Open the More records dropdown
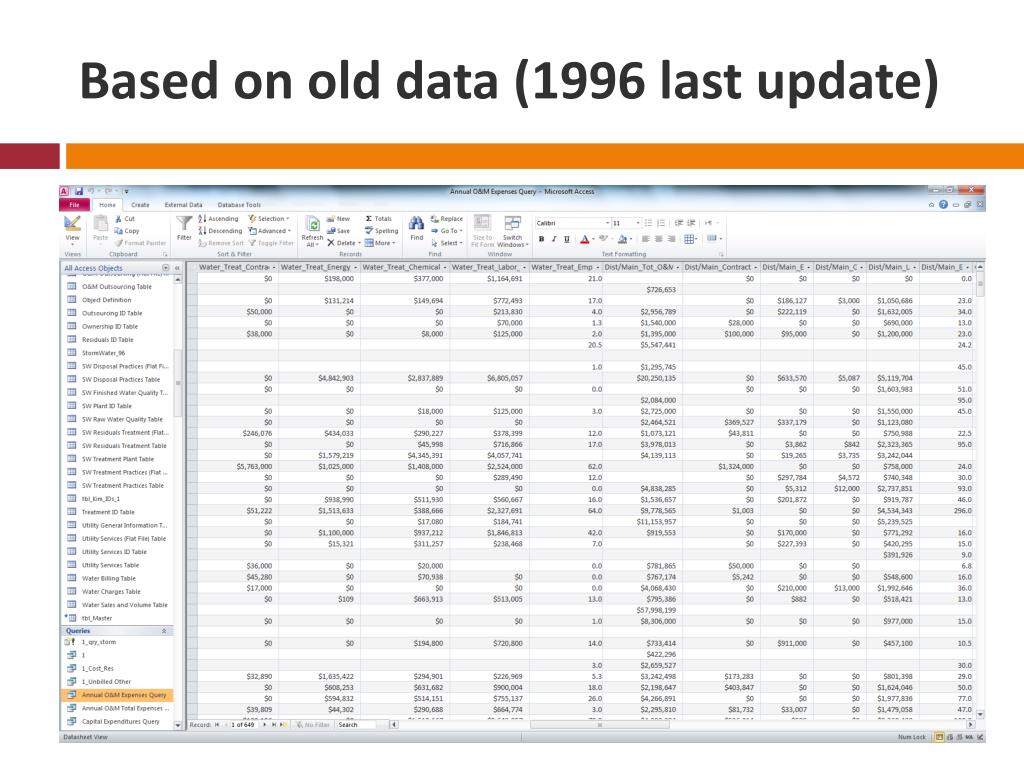Screen dimensions: 1024x768 click(380, 243)
